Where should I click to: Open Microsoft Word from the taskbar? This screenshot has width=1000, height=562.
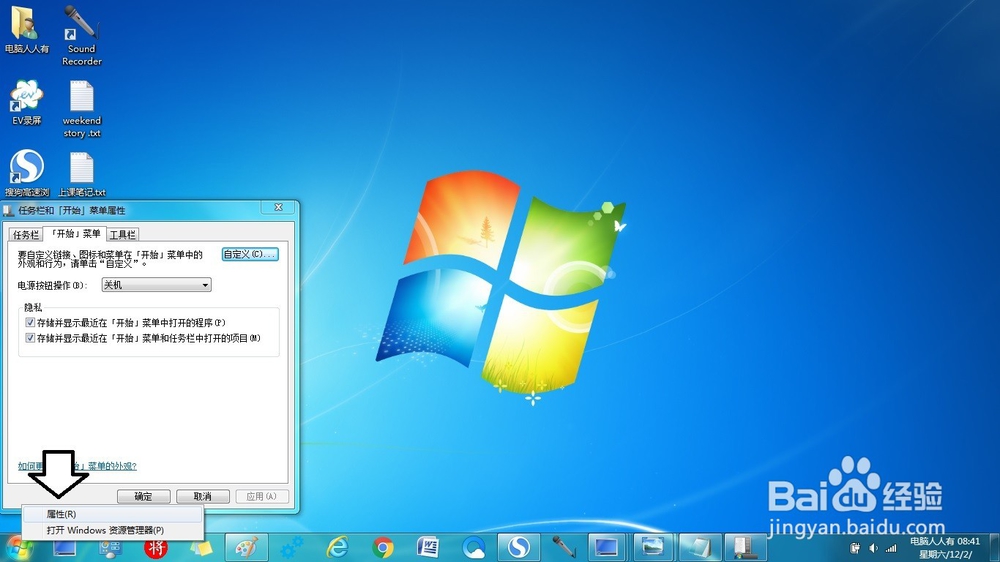429,547
